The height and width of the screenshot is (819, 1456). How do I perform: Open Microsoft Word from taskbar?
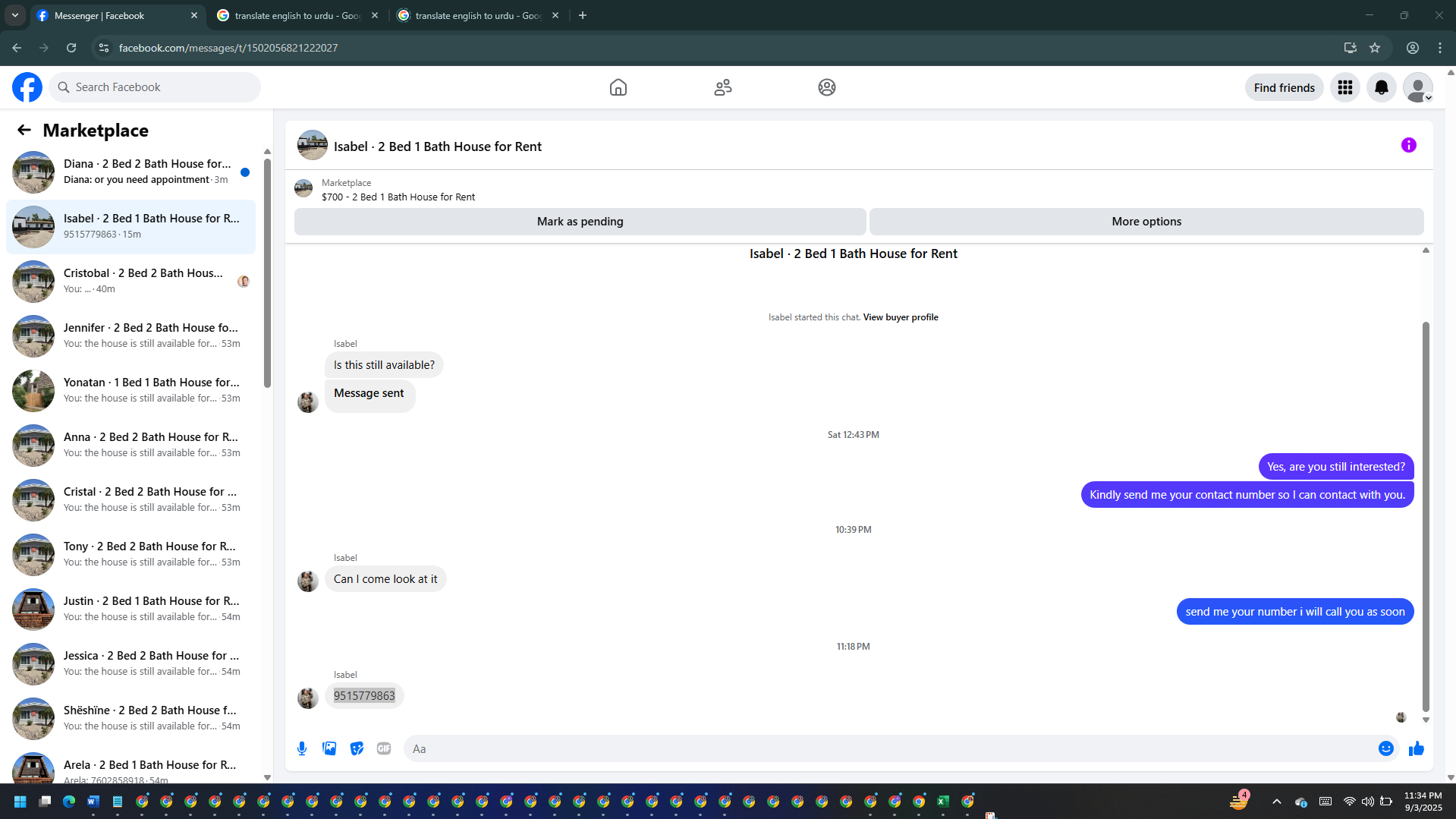(93, 802)
